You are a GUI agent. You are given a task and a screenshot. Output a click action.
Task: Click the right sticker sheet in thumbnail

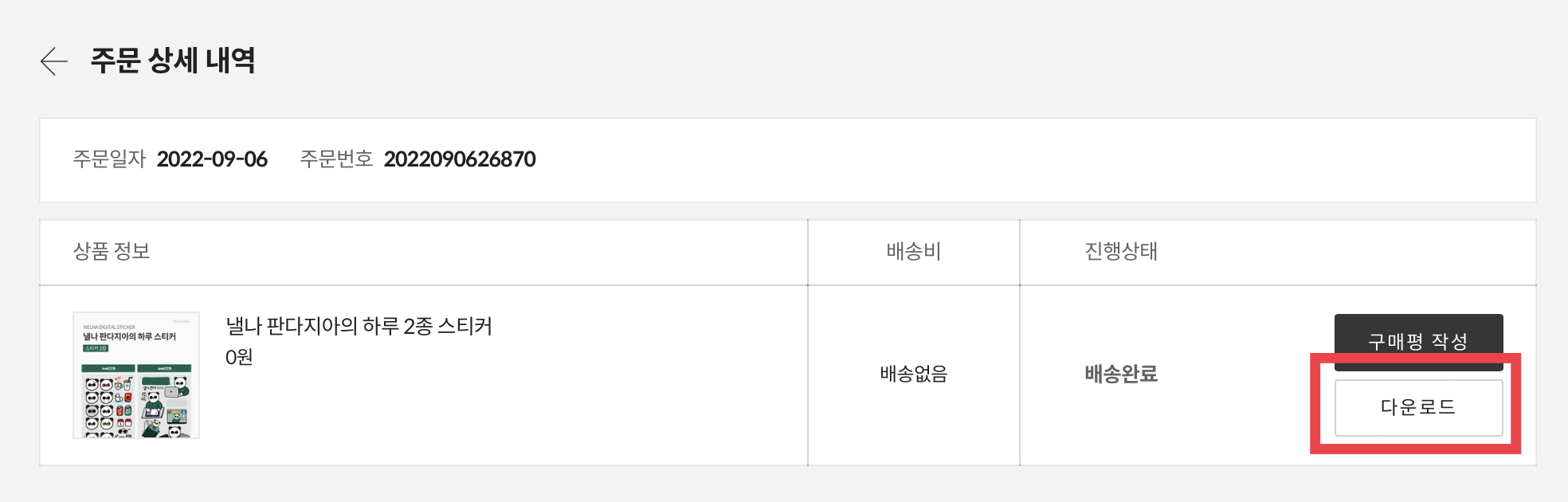165,402
